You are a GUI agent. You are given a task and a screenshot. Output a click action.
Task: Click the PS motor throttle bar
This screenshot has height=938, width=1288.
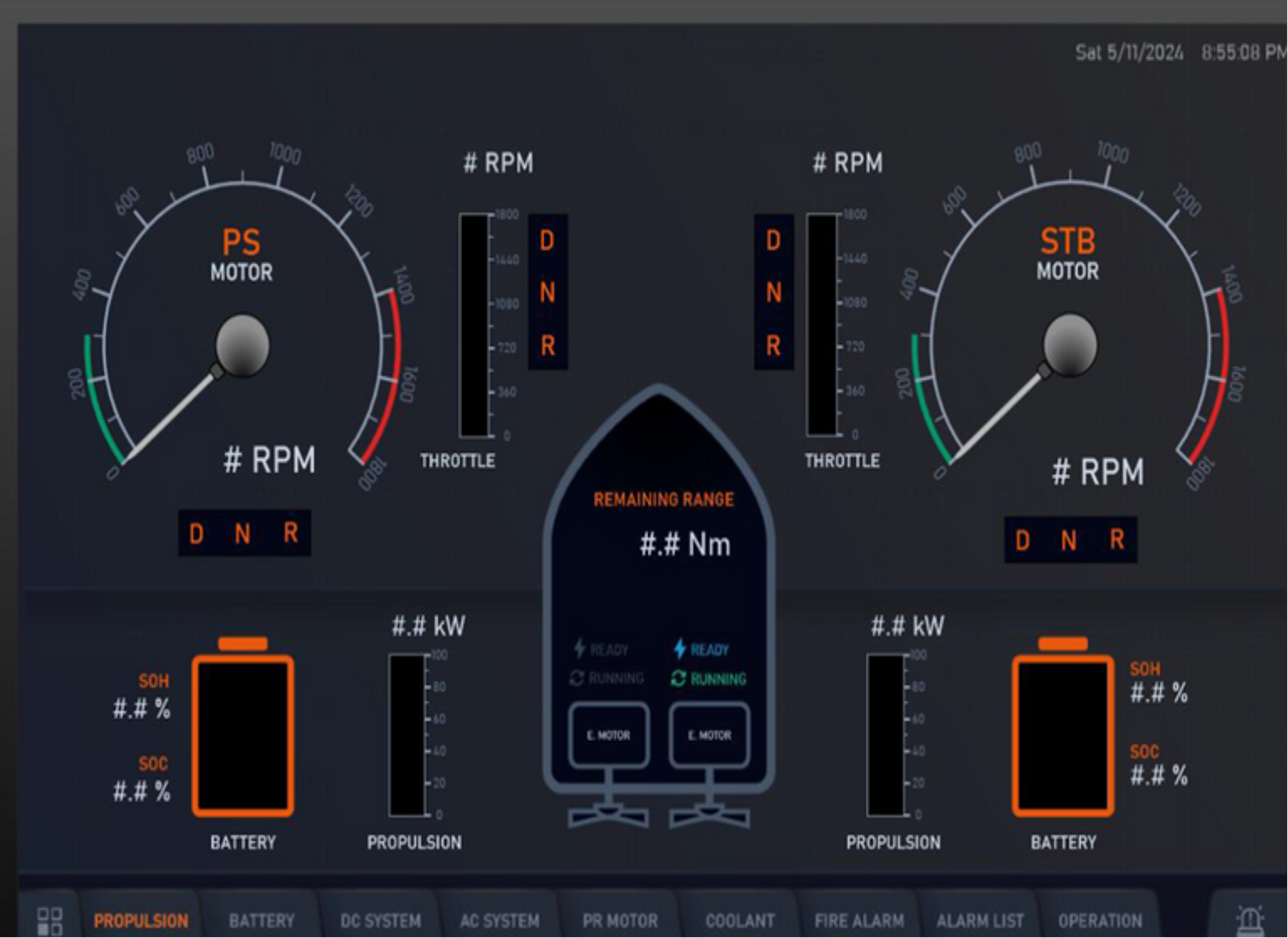474,325
